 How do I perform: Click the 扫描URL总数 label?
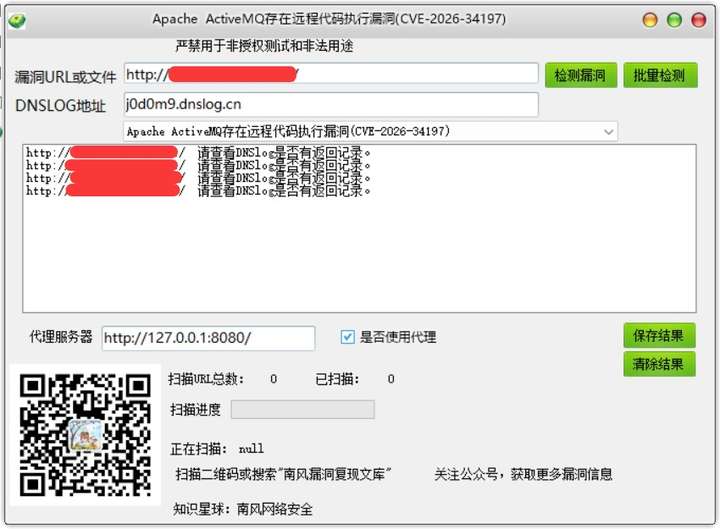pos(206,379)
